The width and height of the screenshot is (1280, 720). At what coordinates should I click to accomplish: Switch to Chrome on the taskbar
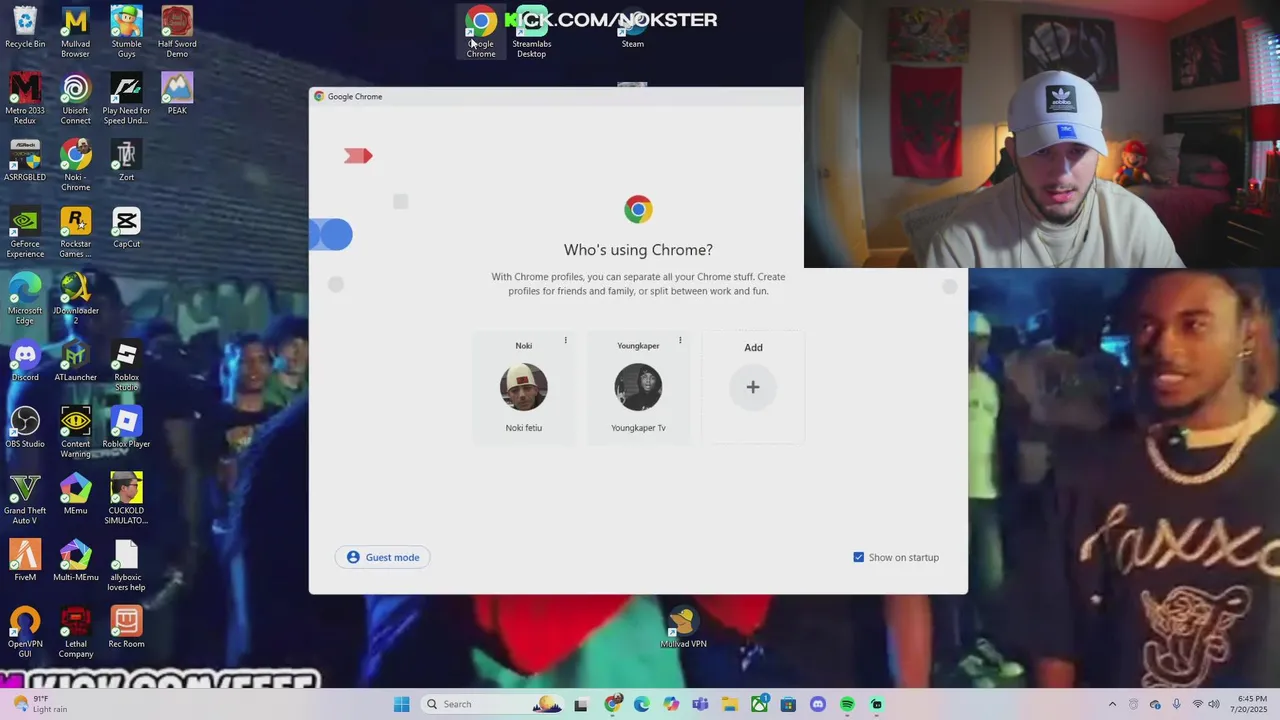coord(613,705)
